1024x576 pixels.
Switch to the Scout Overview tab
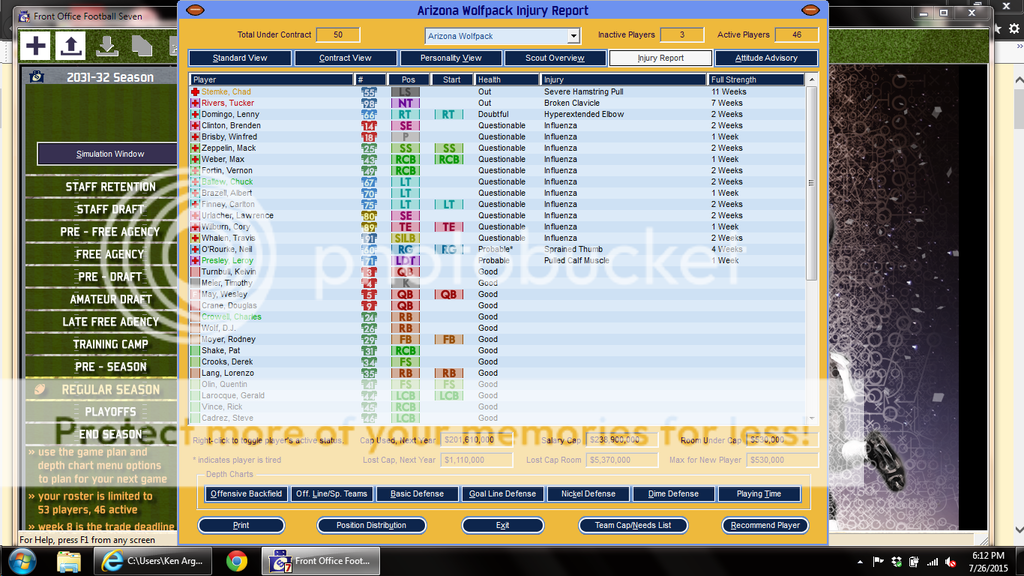tap(556, 58)
